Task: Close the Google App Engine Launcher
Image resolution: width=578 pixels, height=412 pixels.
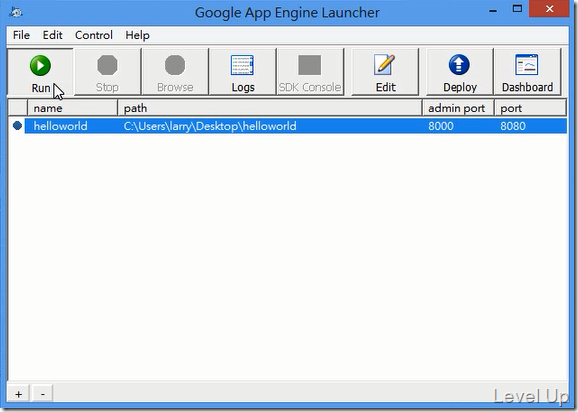Action: pos(549,9)
